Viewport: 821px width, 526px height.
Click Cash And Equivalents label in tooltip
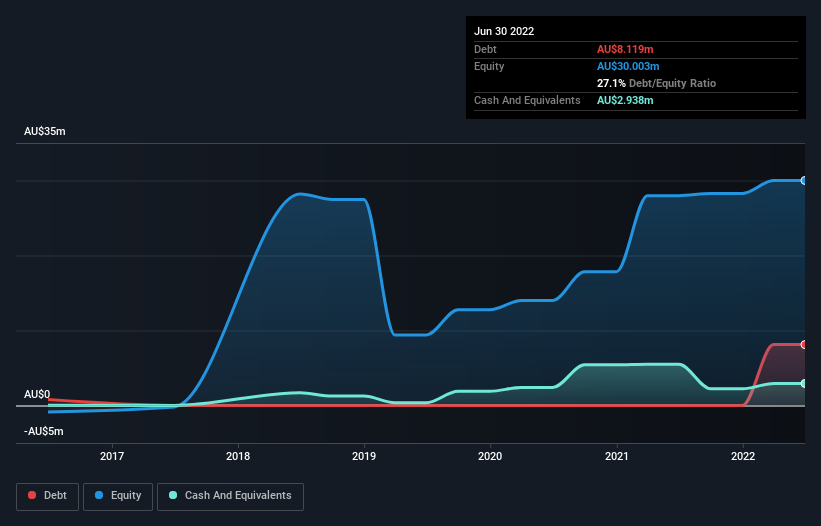pyautogui.click(x=527, y=100)
